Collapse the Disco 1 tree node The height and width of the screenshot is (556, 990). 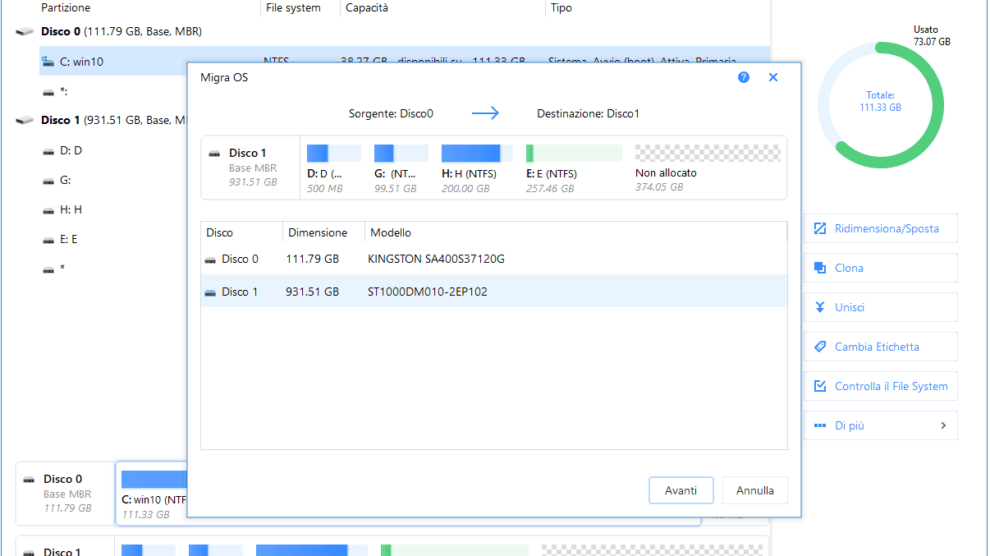tap(25, 121)
